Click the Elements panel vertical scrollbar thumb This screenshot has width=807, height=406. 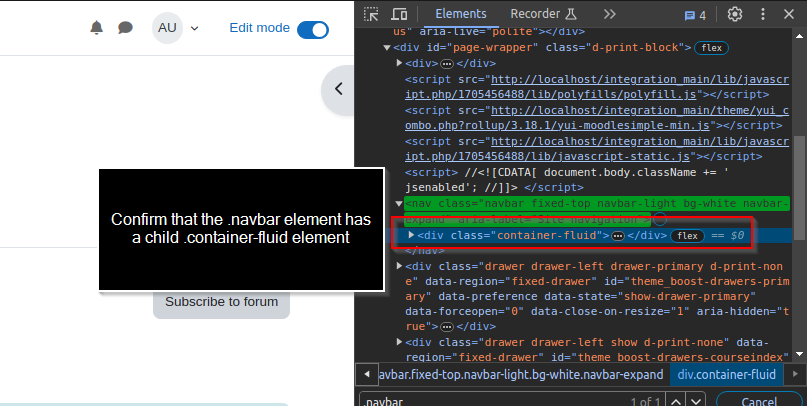(x=799, y=189)
